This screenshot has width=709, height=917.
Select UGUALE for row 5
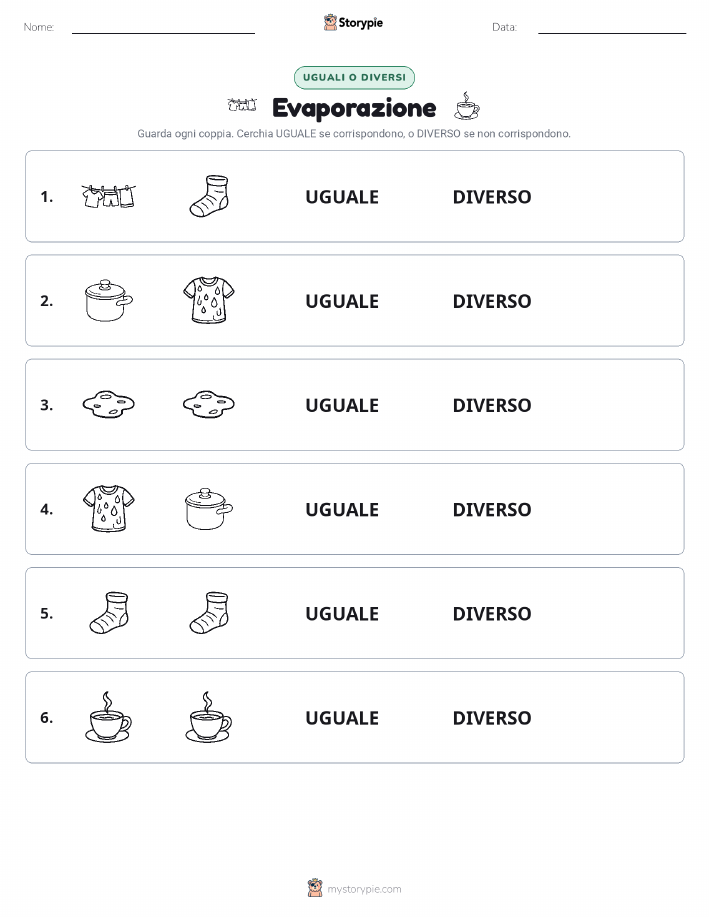pos(342,613)
